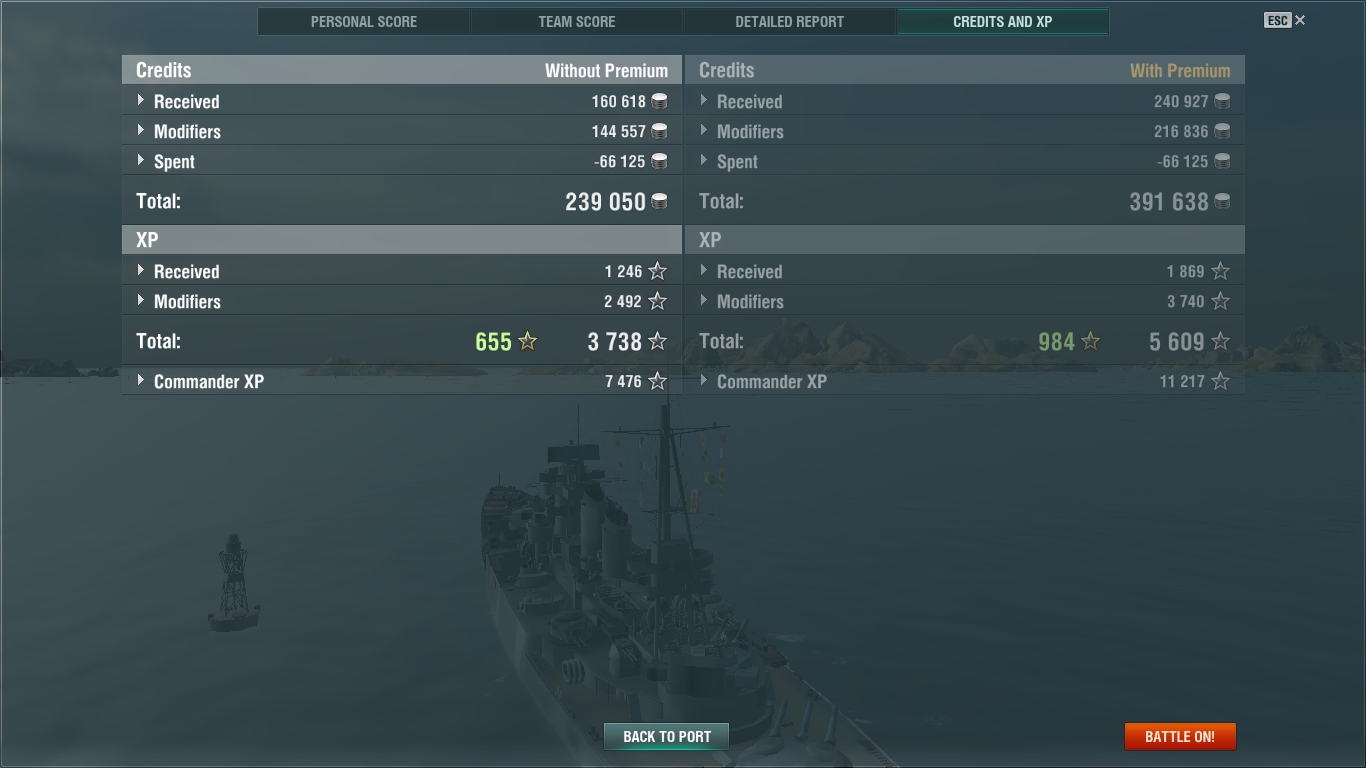The height and width of the screenshot is (768, 1366).
Task: Click coin icon beside 391 638 premium total
Action: [x=1222, y=201]
